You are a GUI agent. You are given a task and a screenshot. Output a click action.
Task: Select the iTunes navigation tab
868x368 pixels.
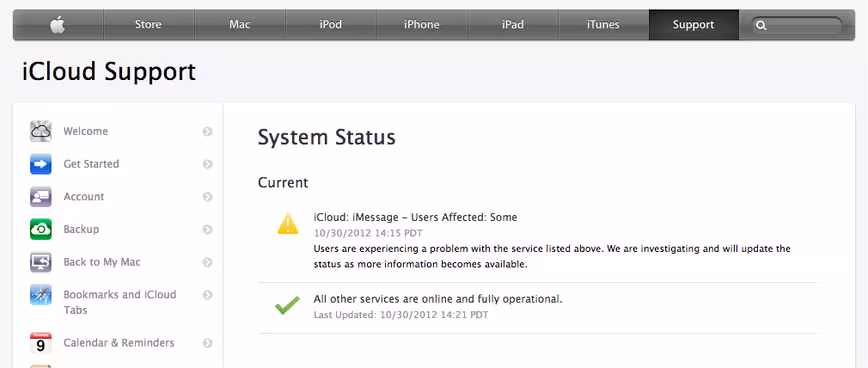click(x=603, y=25)
